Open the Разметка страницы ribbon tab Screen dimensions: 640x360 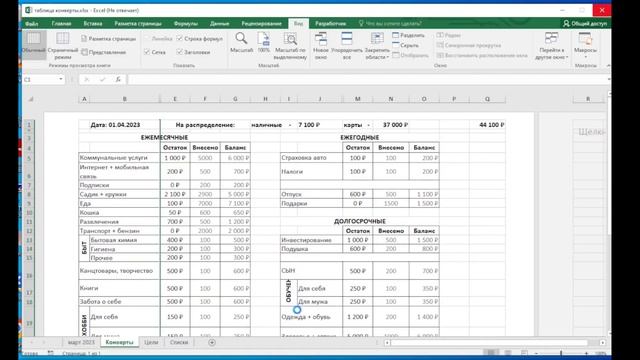138,24
